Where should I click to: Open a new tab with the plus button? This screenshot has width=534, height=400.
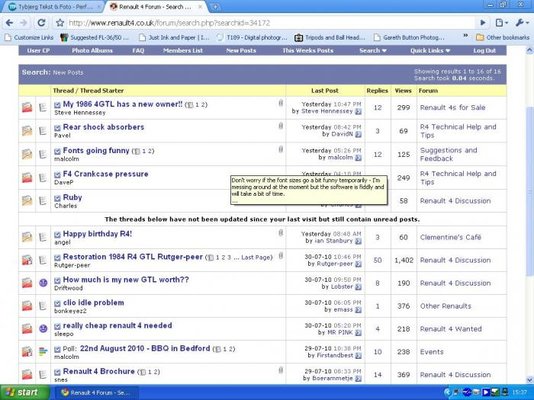point(215,6)
